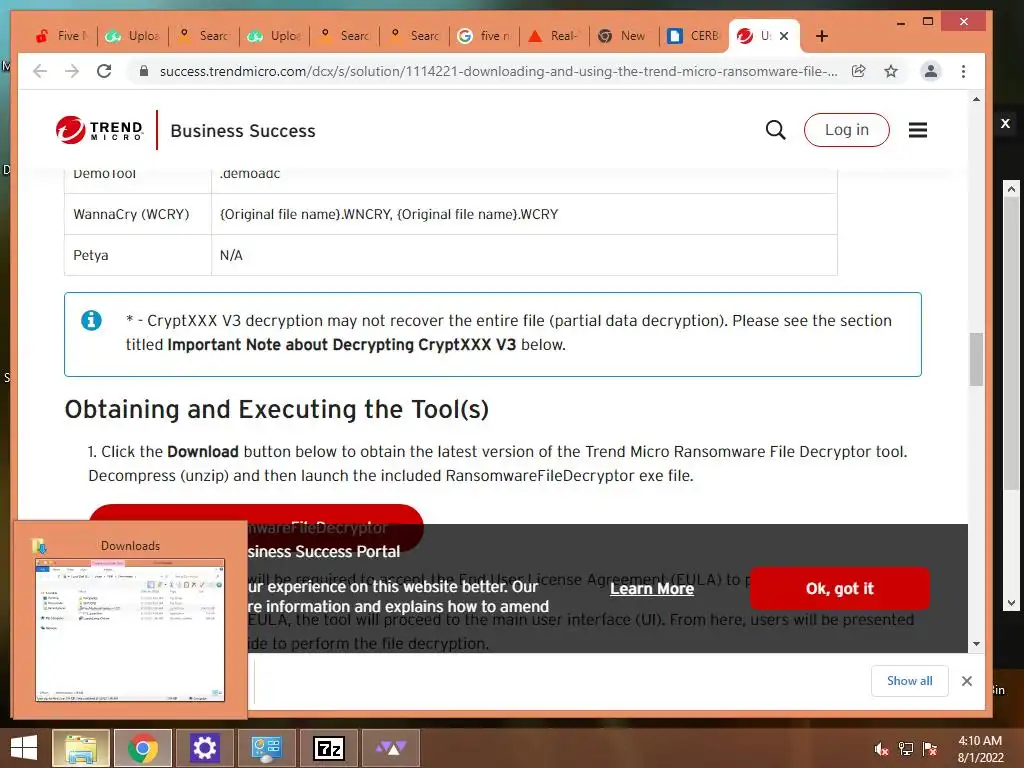Switch to the first 'Uploa' tab
Image resolution: width=1024 pixels, height=768 pixels.
(133, 36)
